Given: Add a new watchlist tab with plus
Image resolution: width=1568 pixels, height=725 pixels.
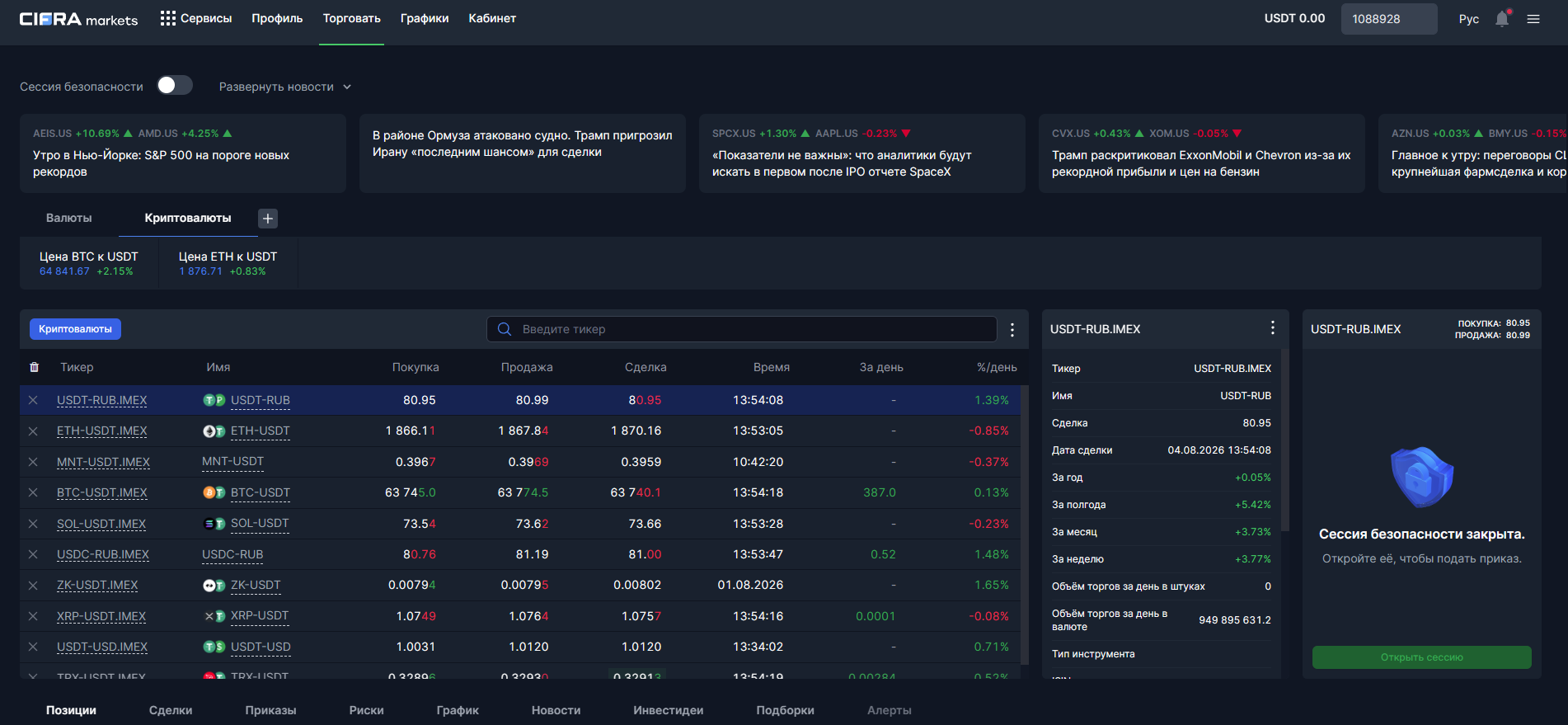Looking at the screenshot, I should pyautogui.click(x=267, y=218).
